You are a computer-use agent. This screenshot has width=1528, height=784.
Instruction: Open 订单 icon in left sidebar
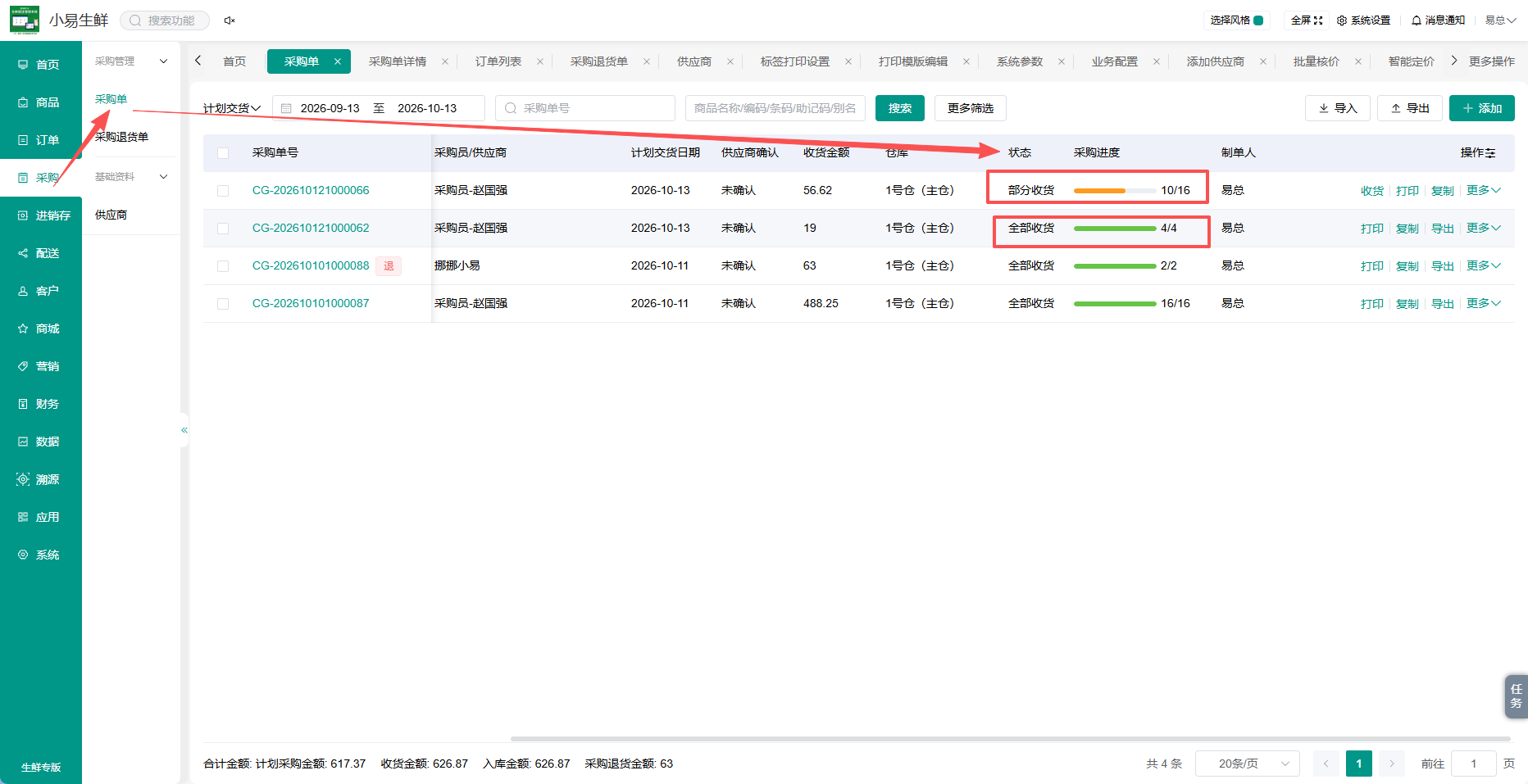tap(23, 140)
